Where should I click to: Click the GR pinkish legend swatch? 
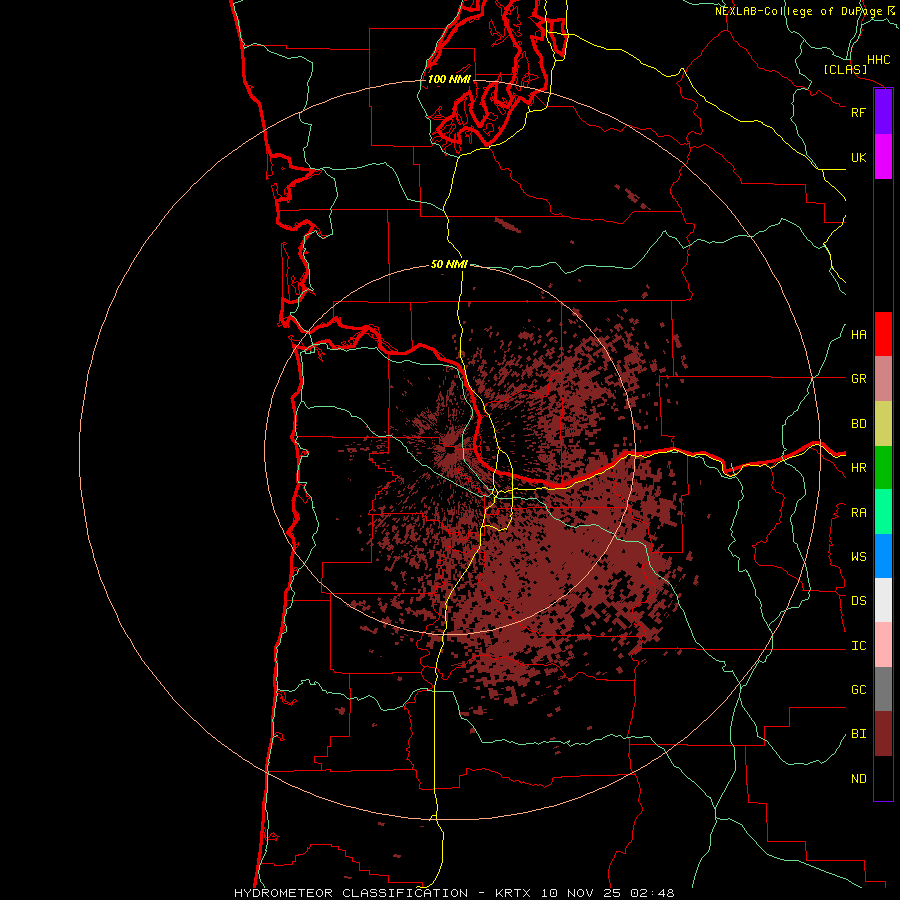pyautogui.click(x=883, y=379)
